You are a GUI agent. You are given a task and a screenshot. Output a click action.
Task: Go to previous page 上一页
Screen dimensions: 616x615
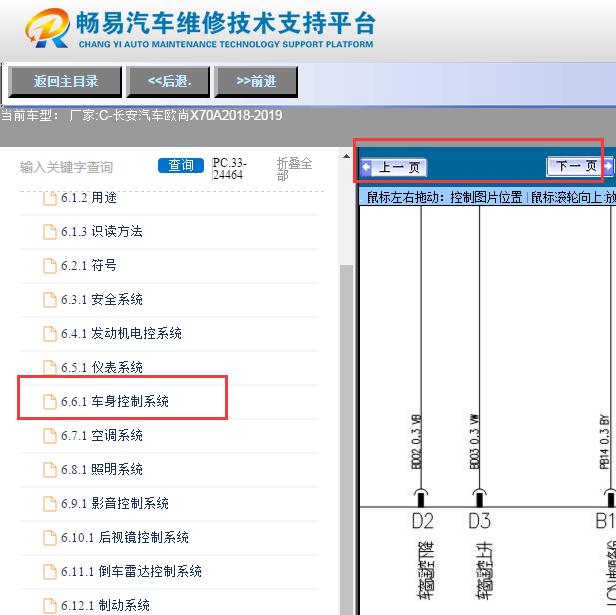[x=394, y=167]
